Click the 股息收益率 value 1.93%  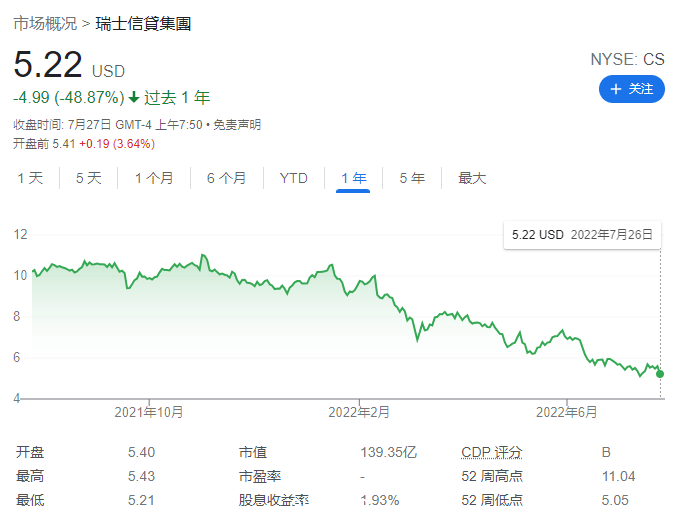tap(380, 500)
